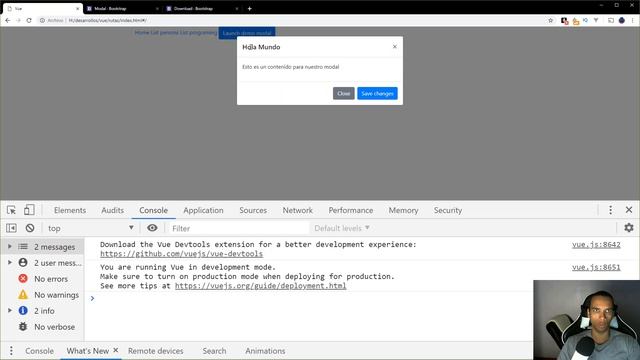Image resolution: width=640 pixels, height=360 pixels.
Task: Open the Search drawer tab
Action: click(214, 351)
